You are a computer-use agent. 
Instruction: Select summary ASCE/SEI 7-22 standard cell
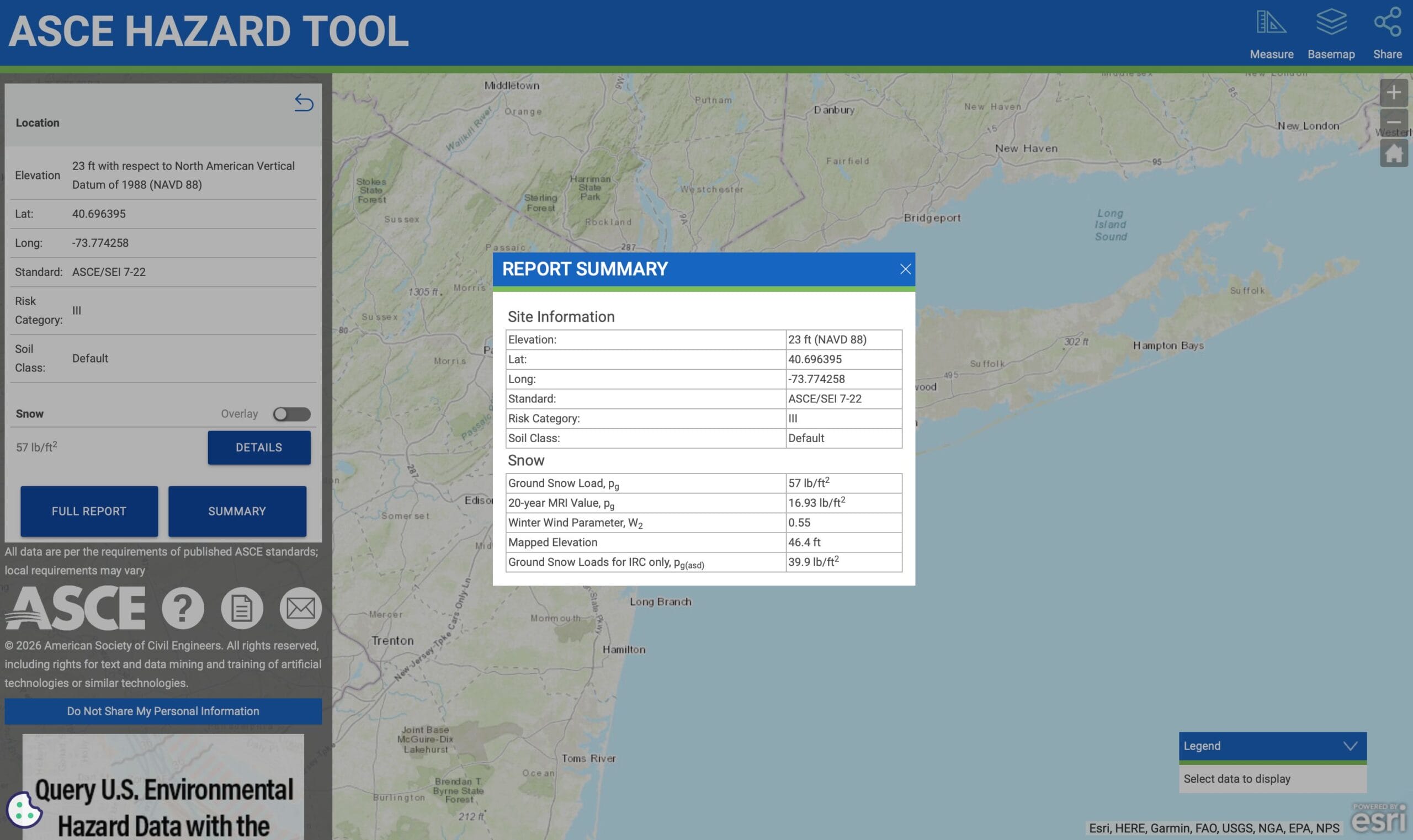(x=843, y=398)
